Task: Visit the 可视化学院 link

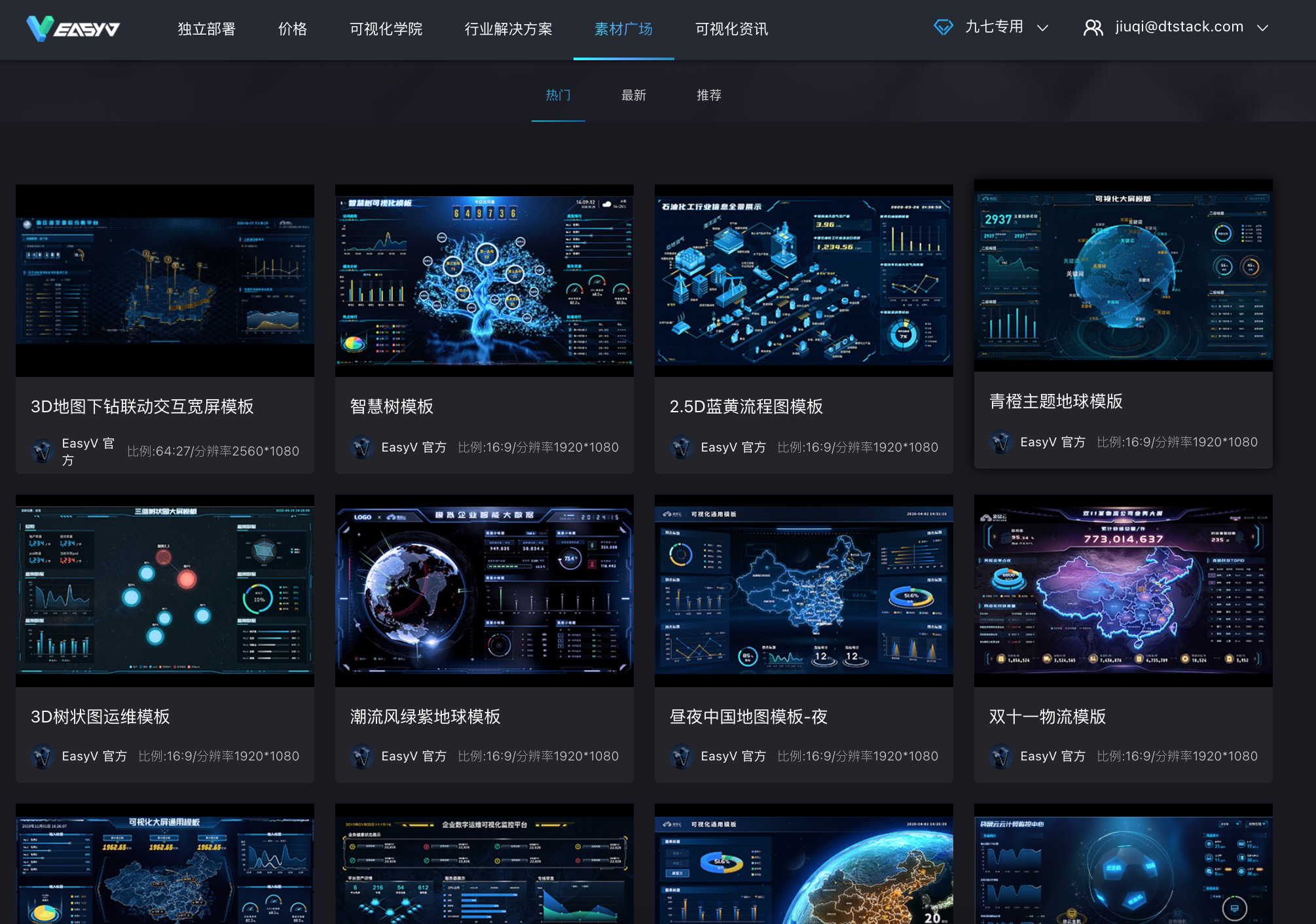Action: (385, 29)
